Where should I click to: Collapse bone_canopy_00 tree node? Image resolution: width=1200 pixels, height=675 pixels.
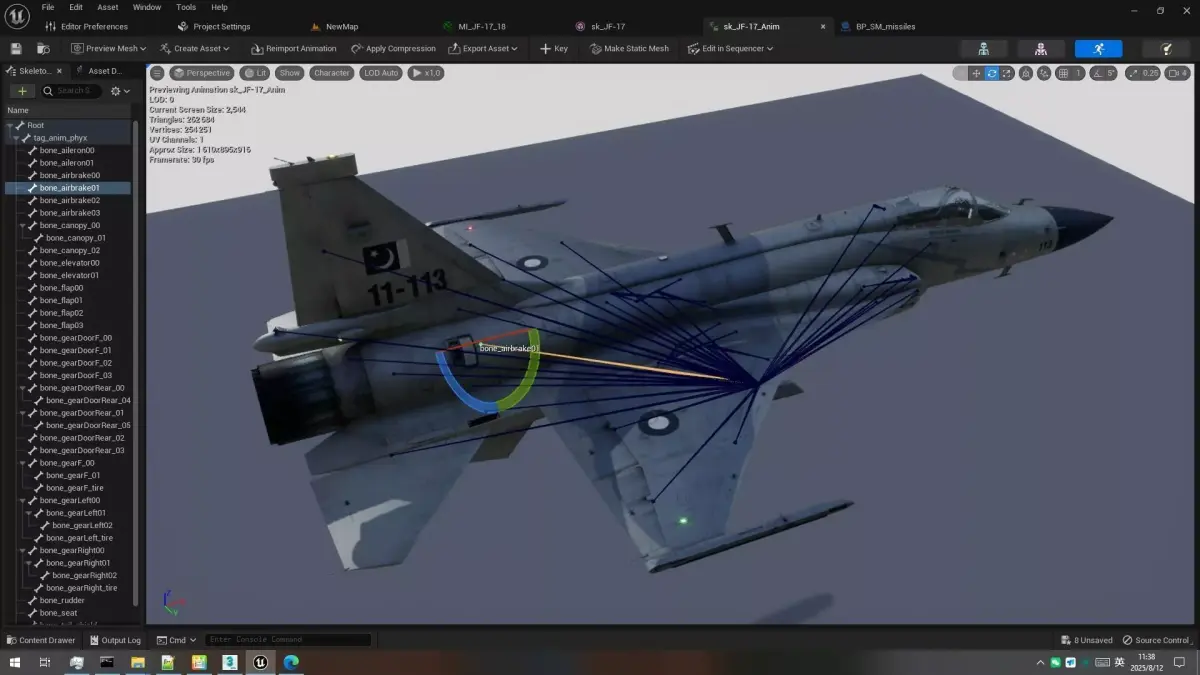coord(24,225)
